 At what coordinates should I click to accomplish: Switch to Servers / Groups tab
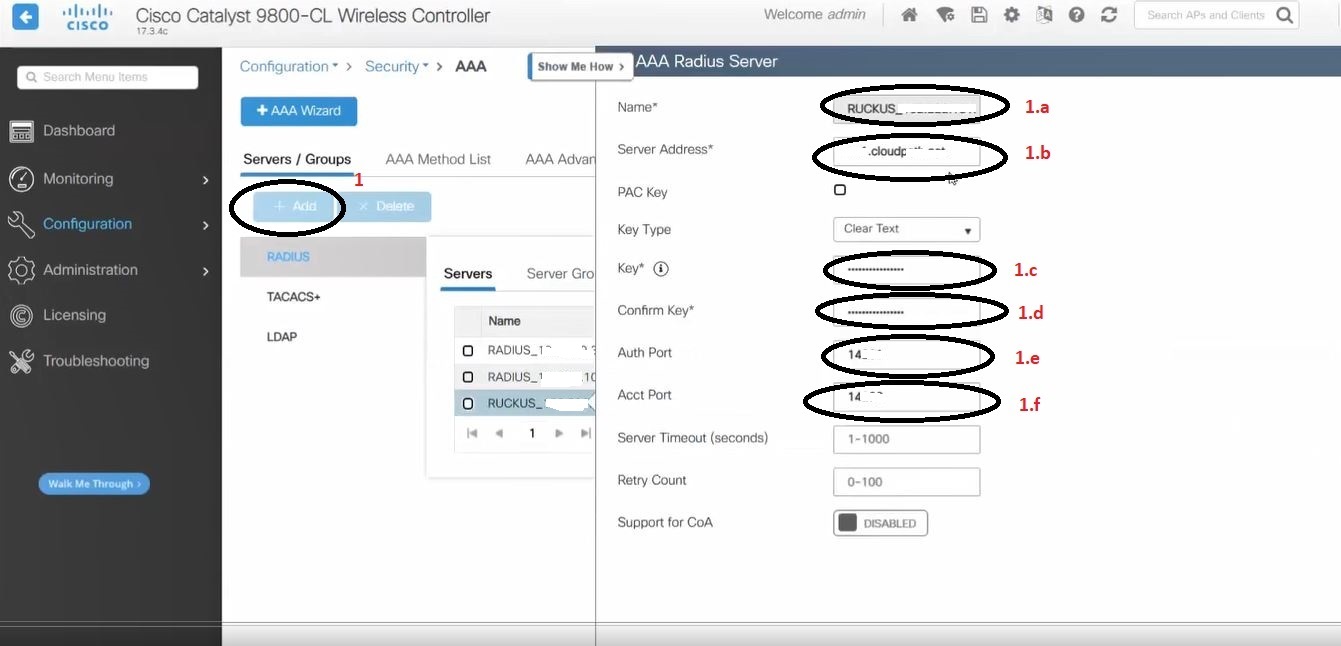tap(297, 159)
